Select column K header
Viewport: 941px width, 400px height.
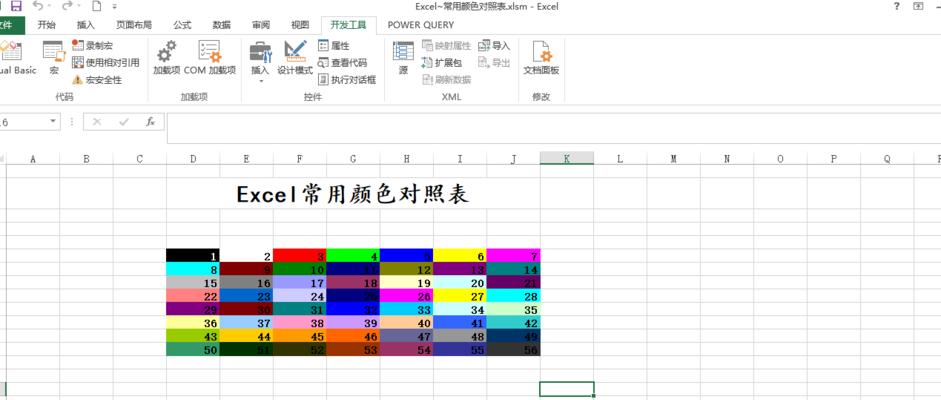pos(567,158)
